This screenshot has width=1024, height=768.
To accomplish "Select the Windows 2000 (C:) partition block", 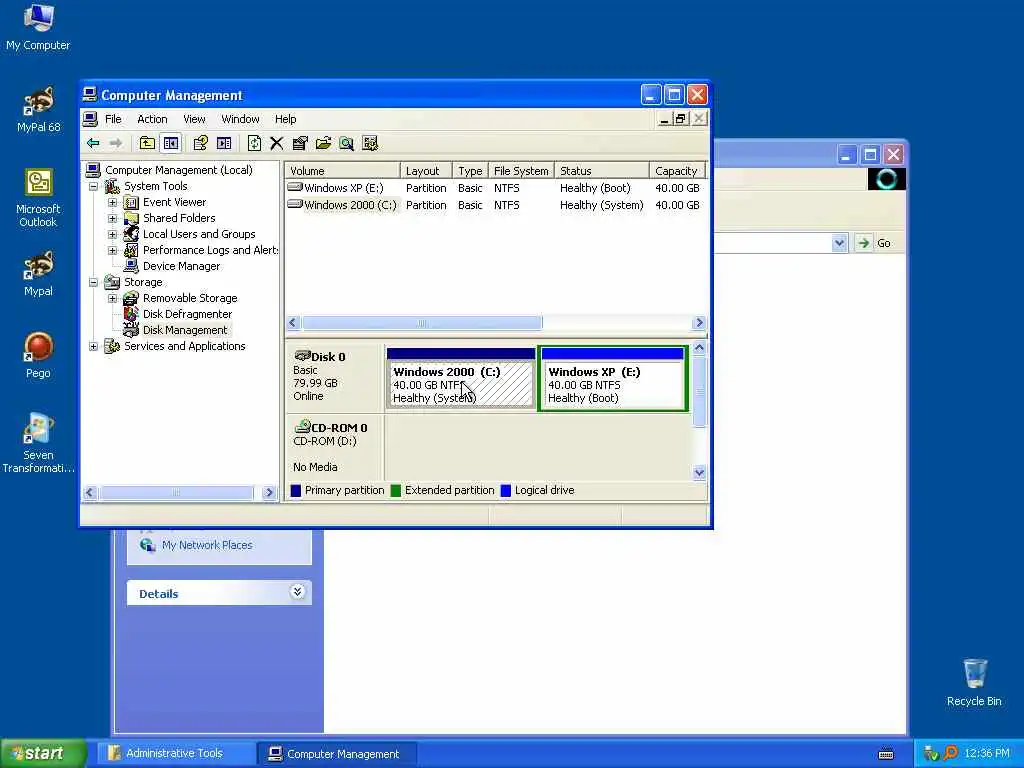I will [461, 379].
